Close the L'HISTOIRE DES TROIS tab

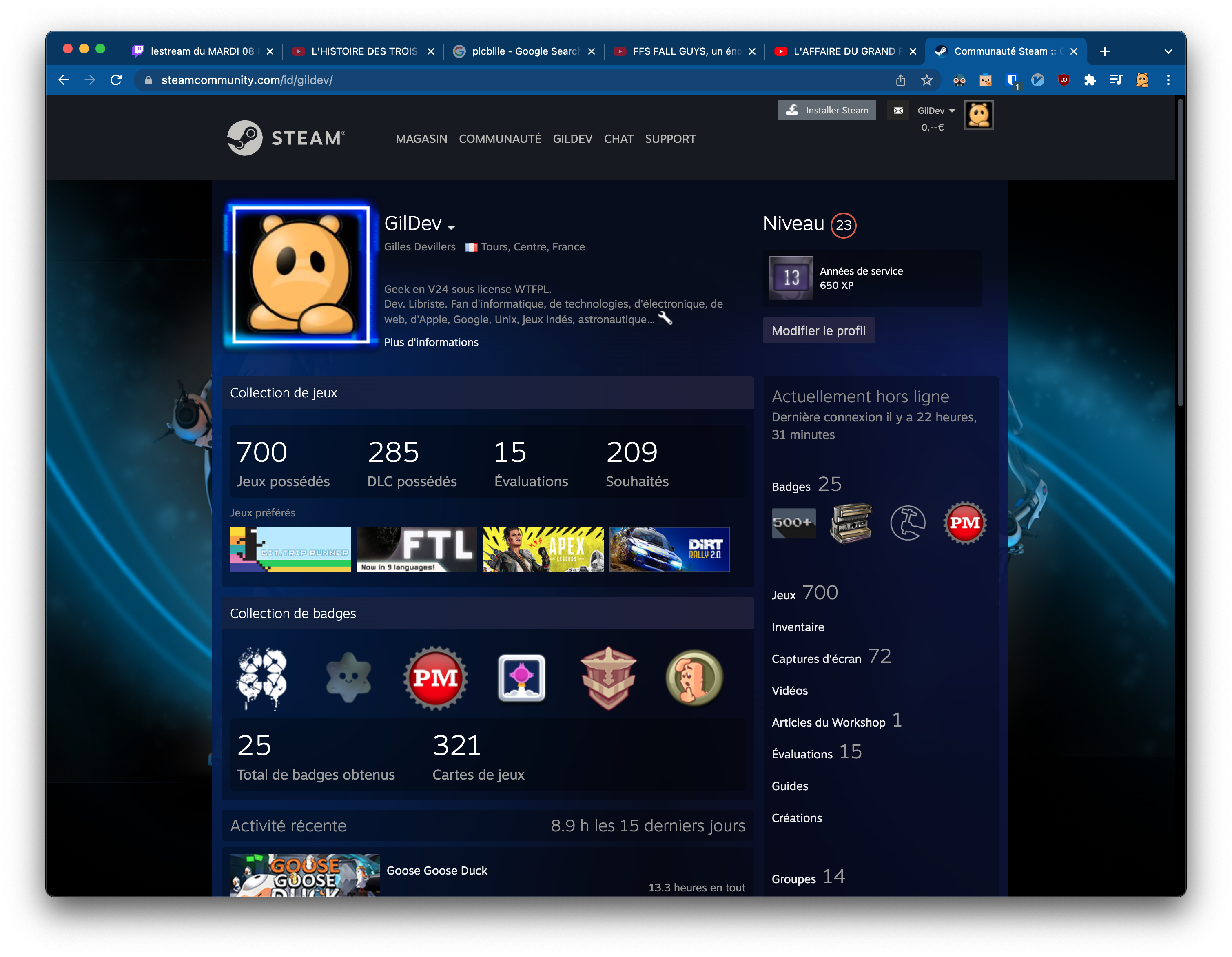tap(431, 51)
